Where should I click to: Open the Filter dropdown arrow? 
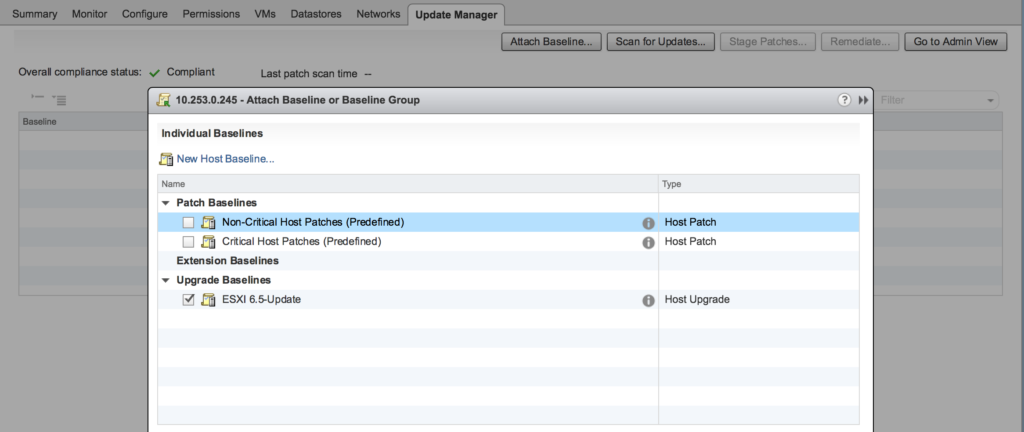991,100
